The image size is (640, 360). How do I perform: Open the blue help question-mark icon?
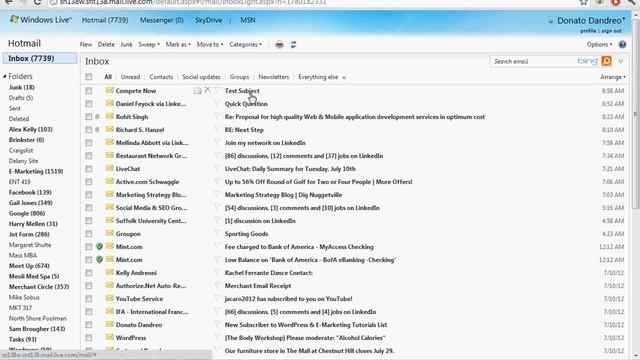[622, 44]
